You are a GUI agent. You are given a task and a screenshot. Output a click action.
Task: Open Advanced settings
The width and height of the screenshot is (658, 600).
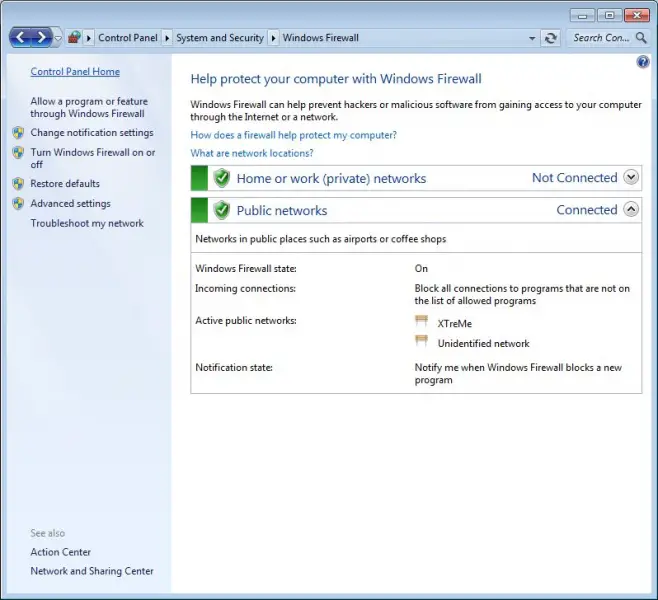[x=70, y=203]
